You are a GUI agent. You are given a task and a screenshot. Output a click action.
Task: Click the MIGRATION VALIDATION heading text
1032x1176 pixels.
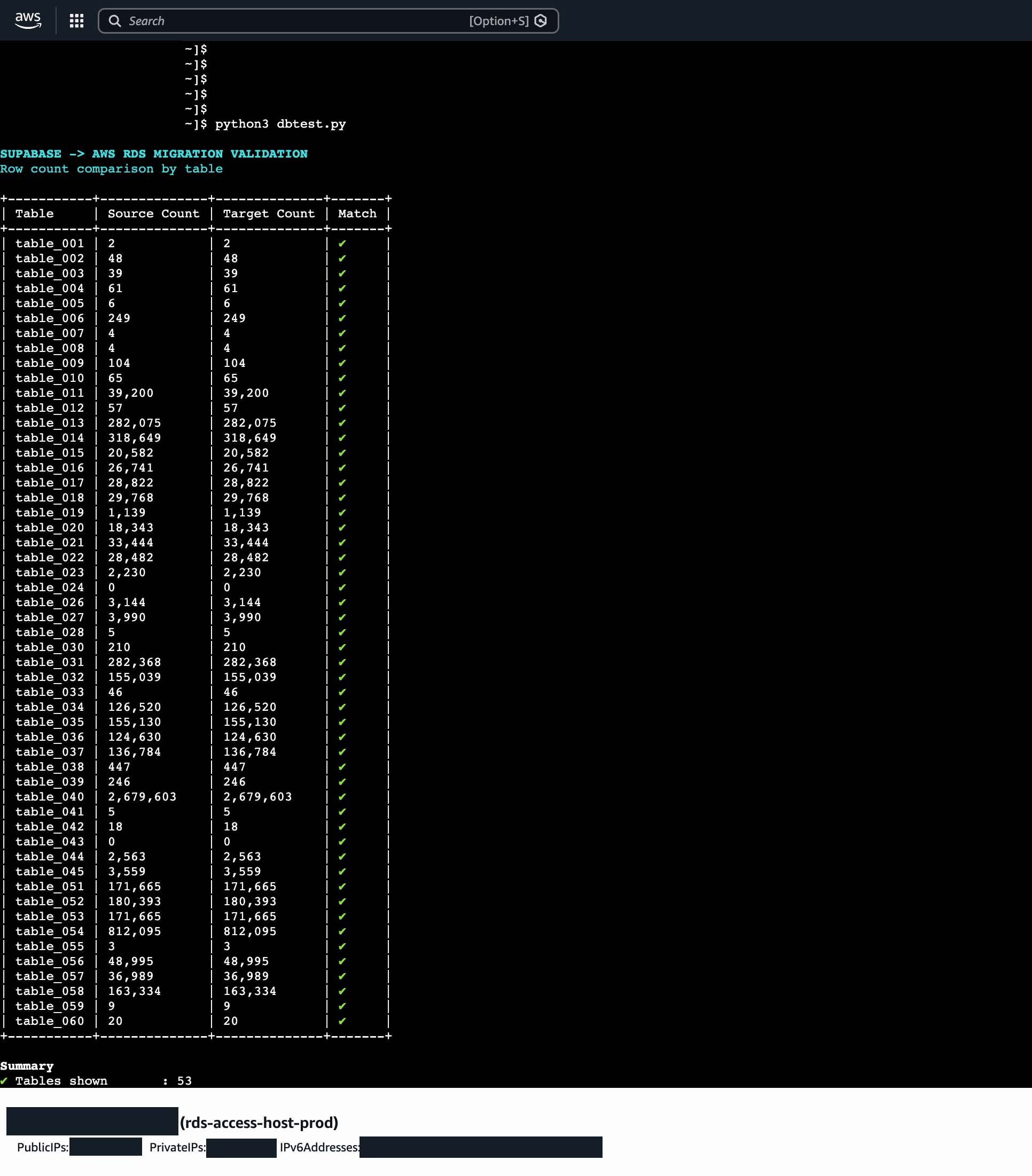[230, 154]
